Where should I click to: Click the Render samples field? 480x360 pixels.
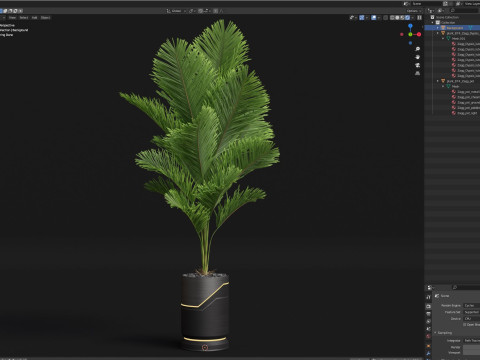click(x=471, y=347)
